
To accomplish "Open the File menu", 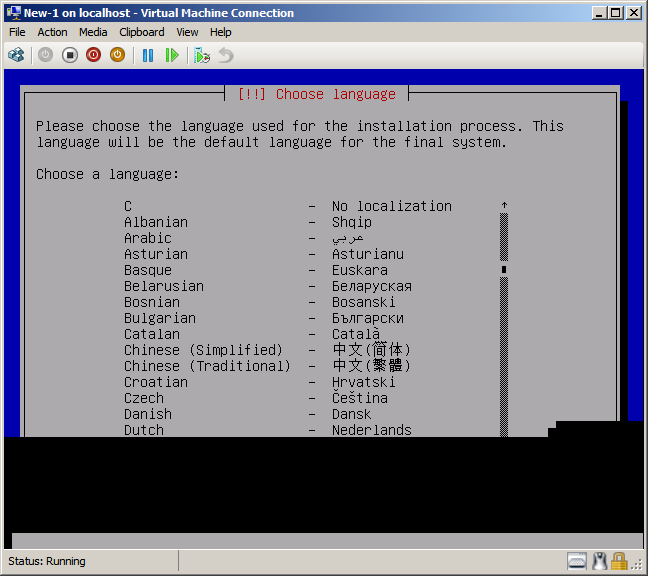I will pyautogui.click(x=17, y=32).
